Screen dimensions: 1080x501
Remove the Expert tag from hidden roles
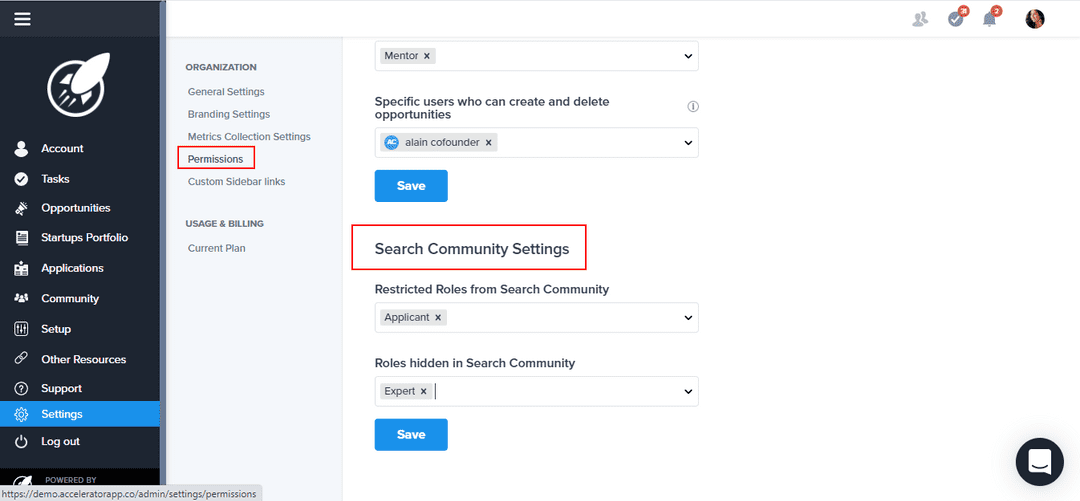[x=423, y=391]
